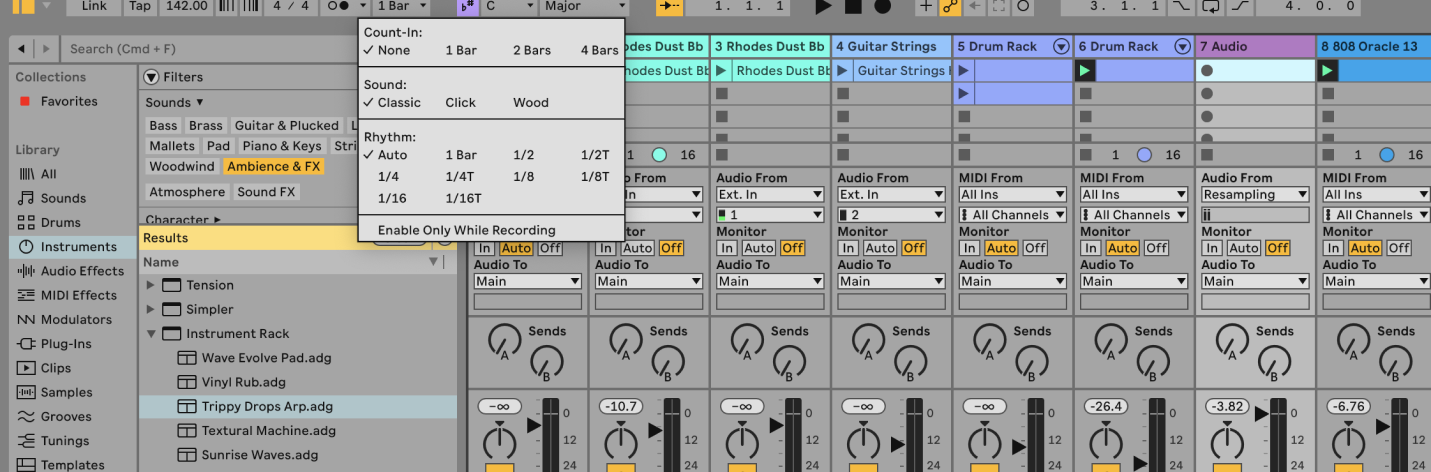Go forward with the browser's right arrow

pyautogui.click(x=46, y=48)
